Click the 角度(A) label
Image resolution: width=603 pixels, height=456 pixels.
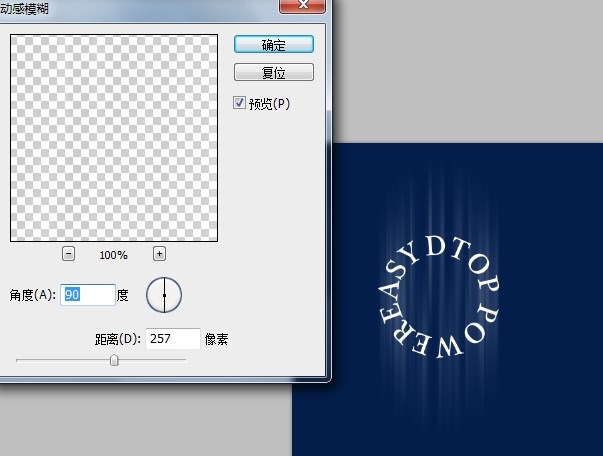pos(32,295)
